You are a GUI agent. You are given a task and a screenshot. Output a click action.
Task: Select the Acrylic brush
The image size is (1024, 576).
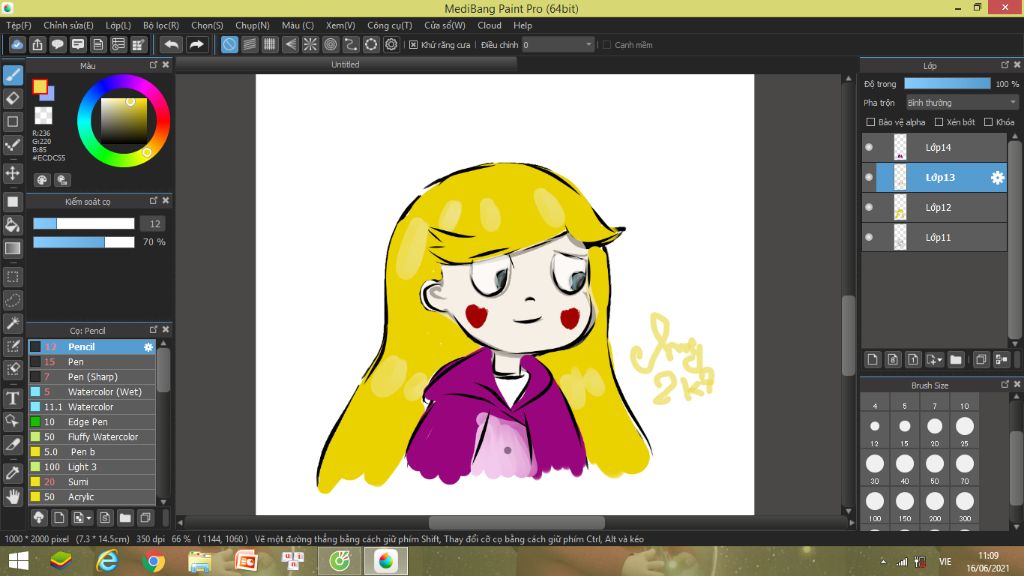click(x=91, y=497)
